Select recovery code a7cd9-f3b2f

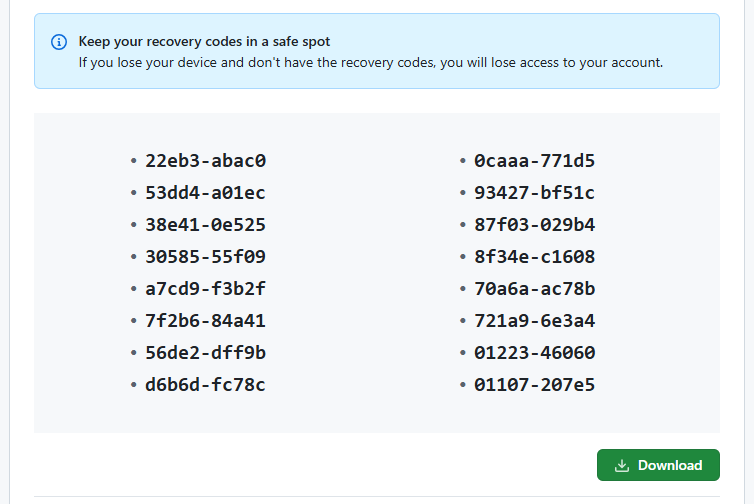click(x=205, y=289)
